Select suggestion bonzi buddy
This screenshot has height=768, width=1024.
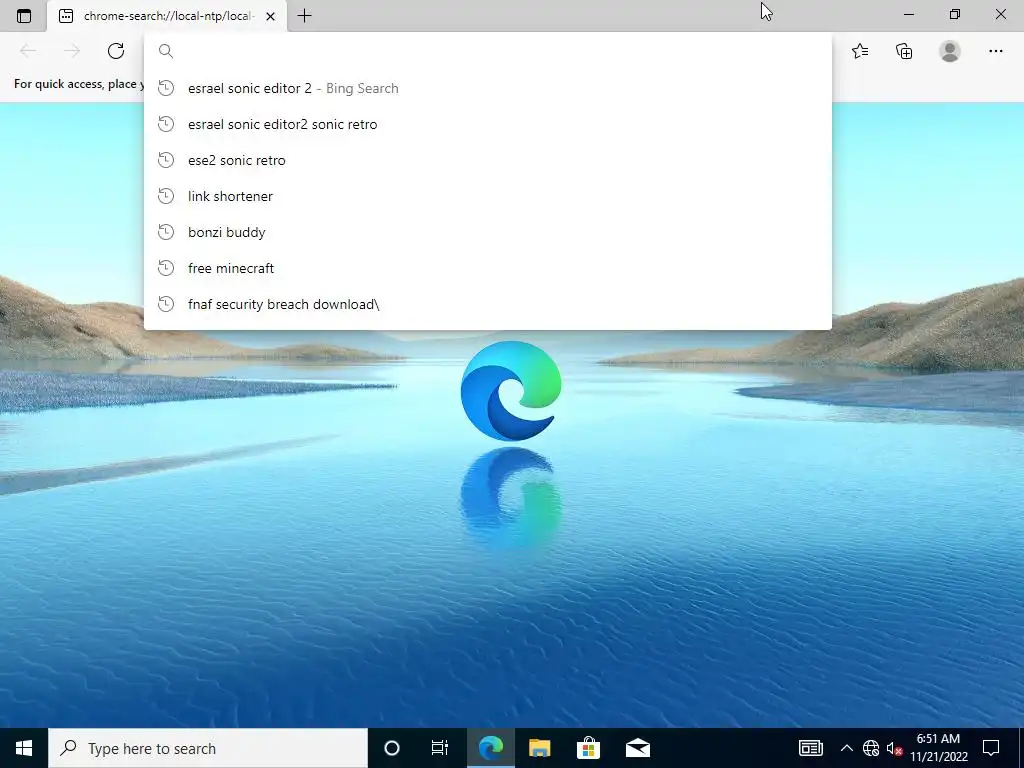488,232
